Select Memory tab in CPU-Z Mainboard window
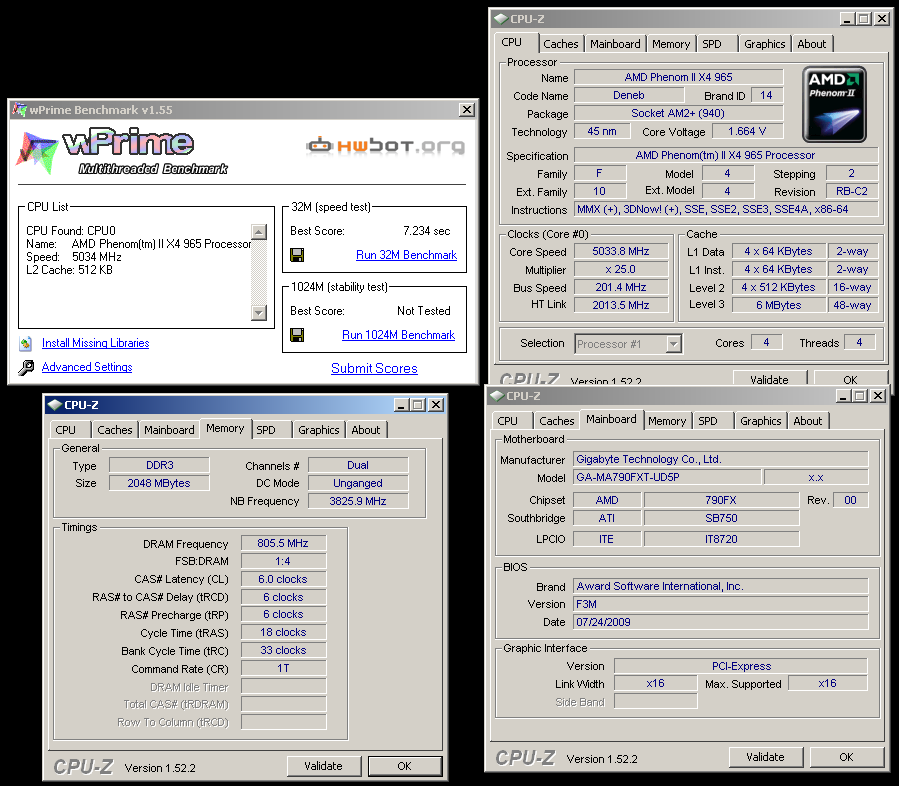 [x=667, y=421]
